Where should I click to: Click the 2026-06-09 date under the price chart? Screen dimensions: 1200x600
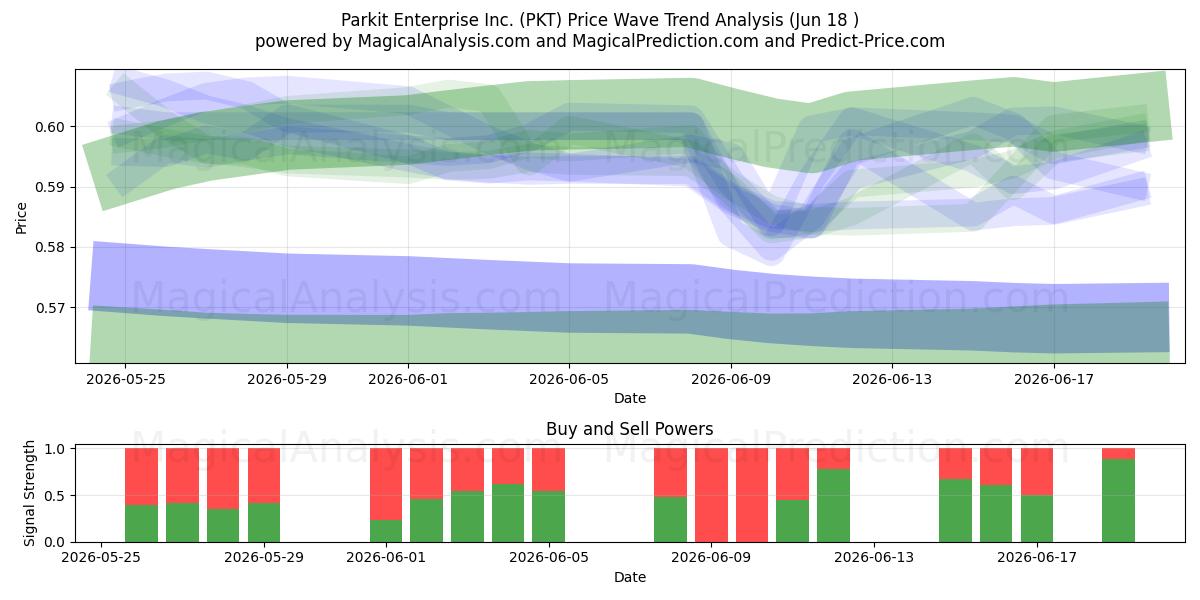(731, 379)
